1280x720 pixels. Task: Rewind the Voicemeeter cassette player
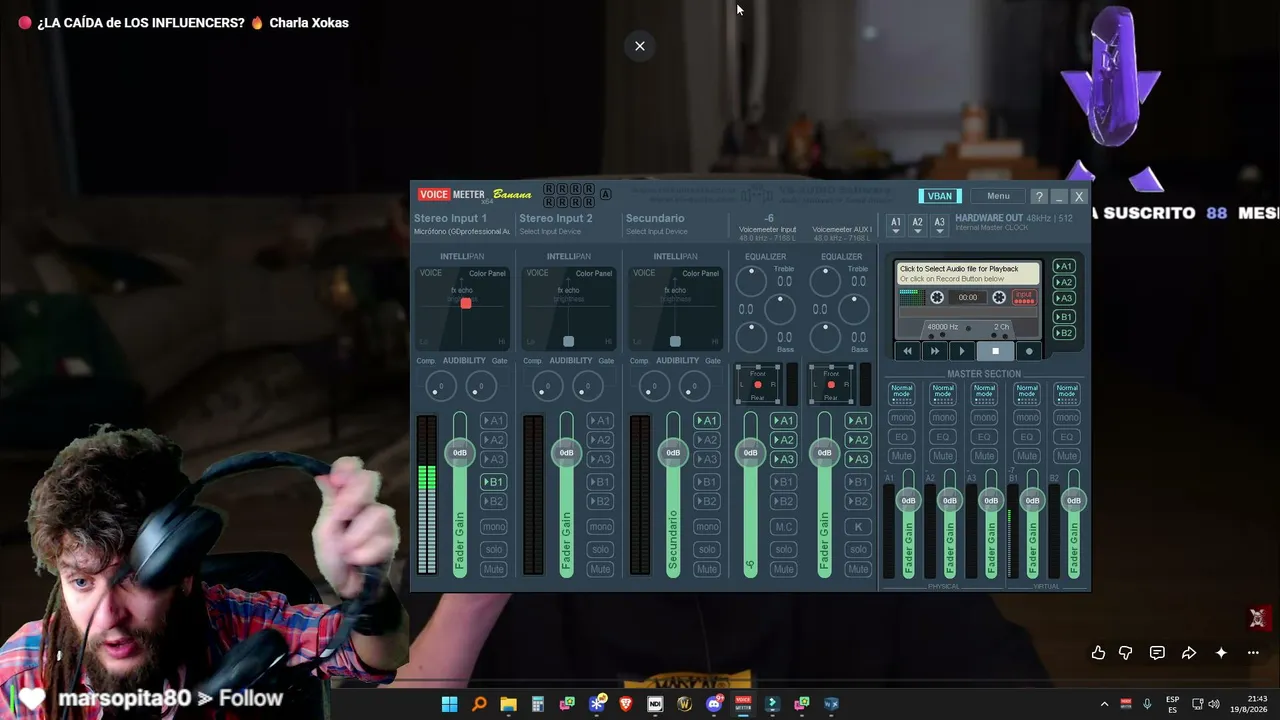coord(907,351)
